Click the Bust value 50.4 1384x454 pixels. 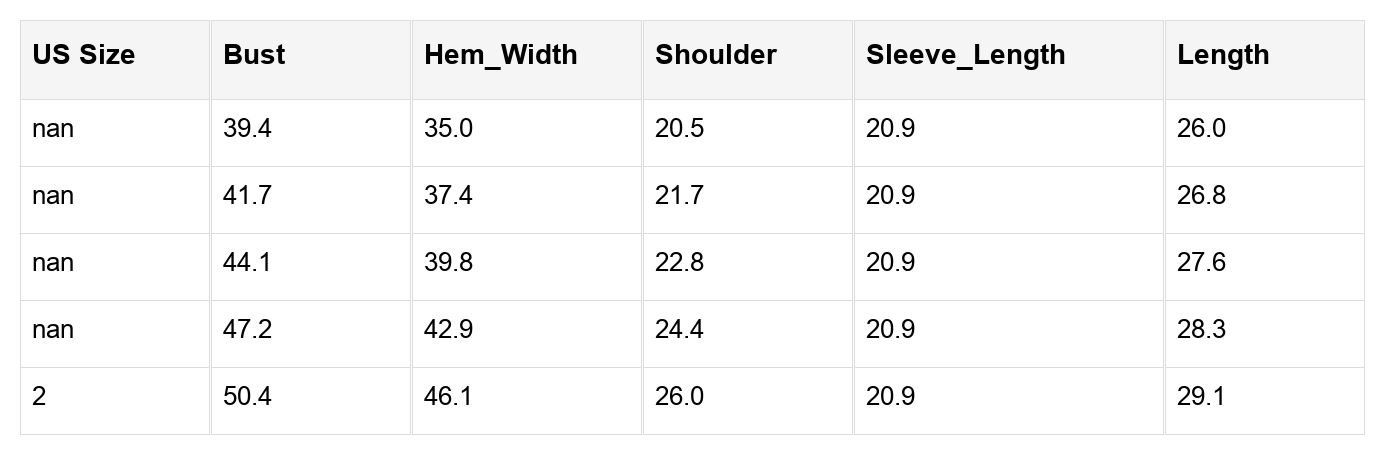(247, 397)
